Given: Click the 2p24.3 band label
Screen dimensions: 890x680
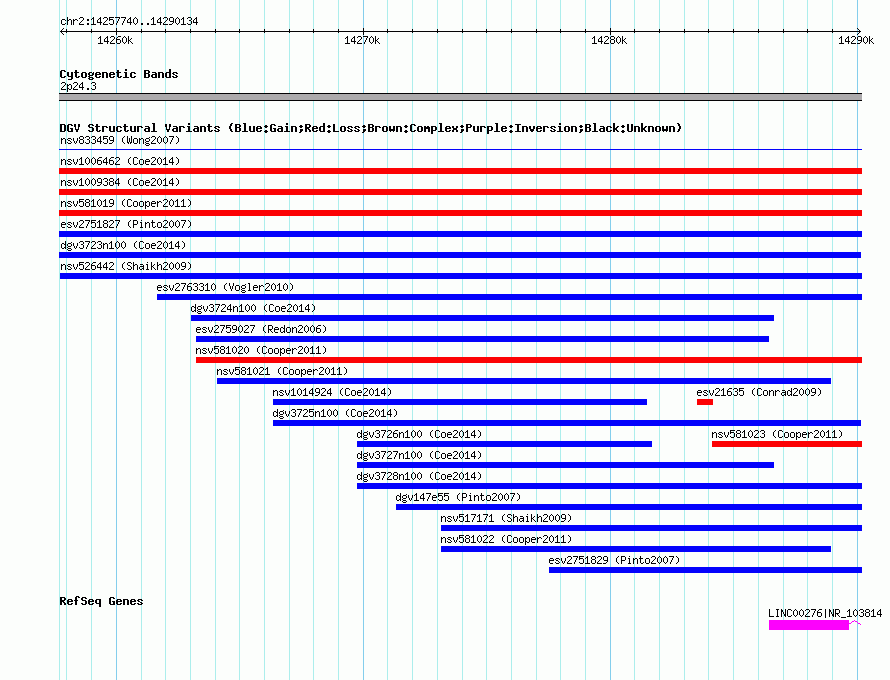Looking at the screenshot, I should point(78,86).
